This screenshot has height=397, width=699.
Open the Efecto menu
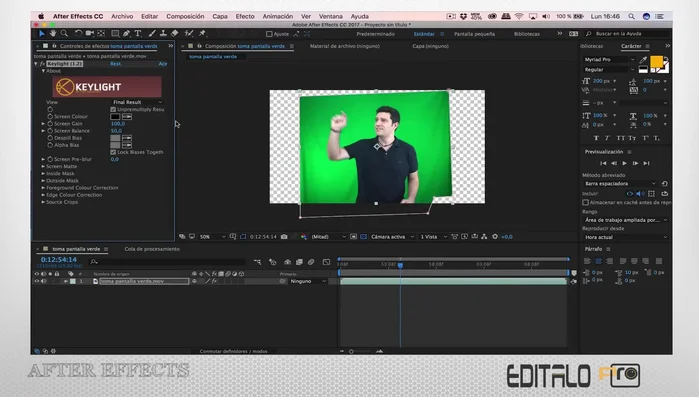click(245, 16)
